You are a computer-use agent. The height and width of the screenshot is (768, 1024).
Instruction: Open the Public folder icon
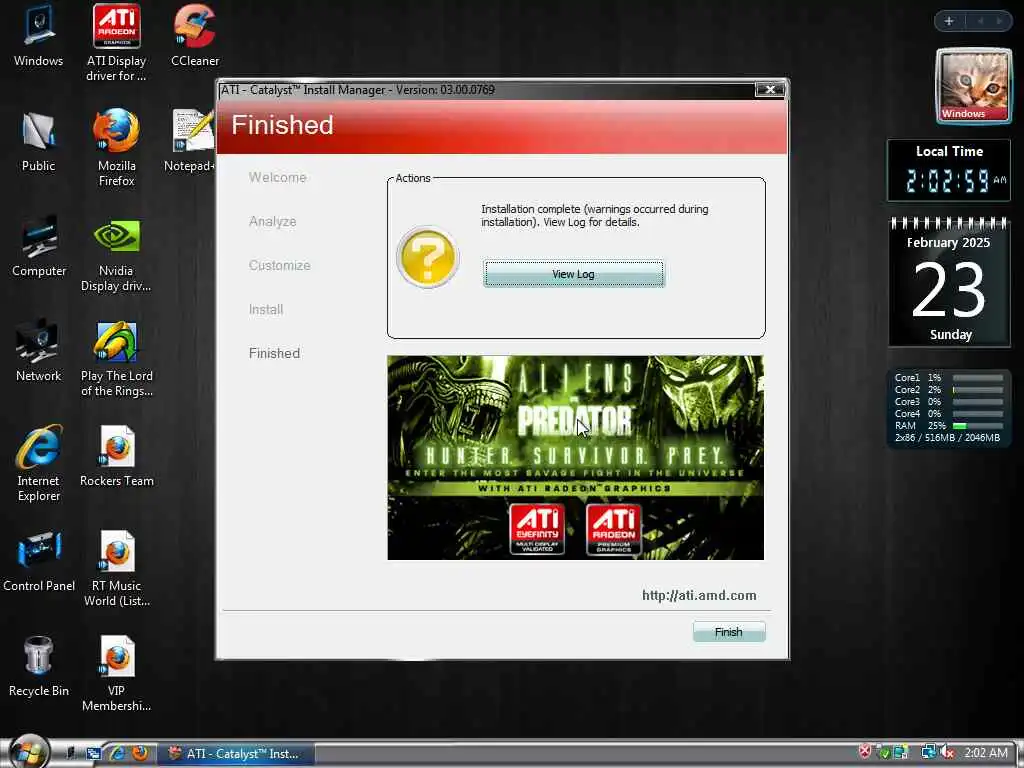pyautogui.click(x=39, y=141)
